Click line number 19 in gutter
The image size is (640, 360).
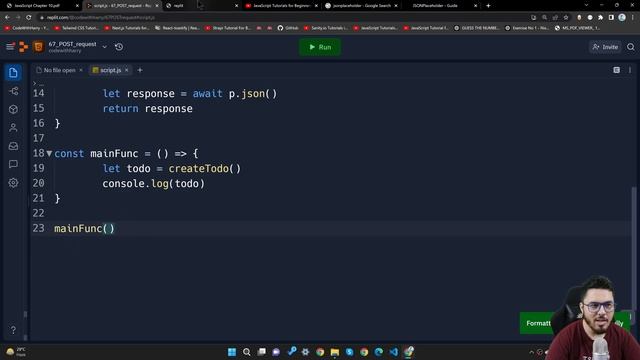click(39, 168)
